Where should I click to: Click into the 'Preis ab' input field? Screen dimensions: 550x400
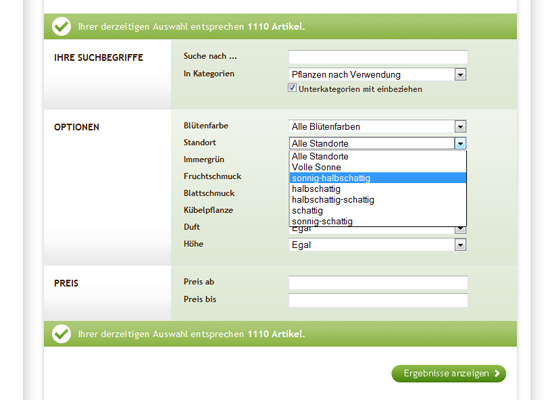[378, 283]
